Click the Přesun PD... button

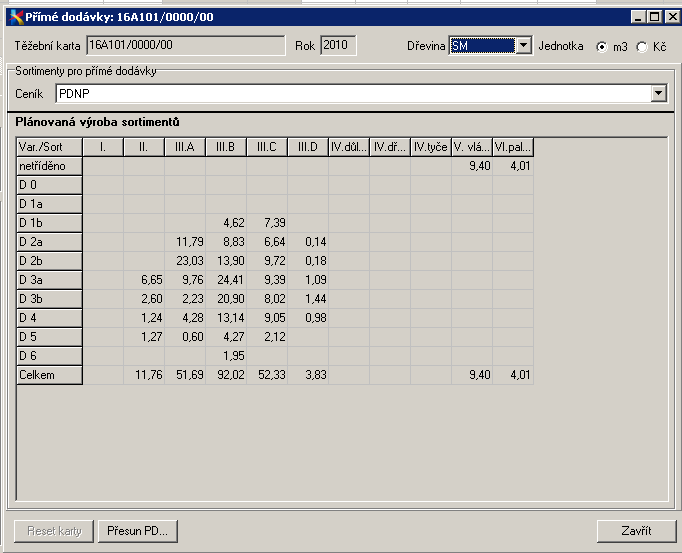pyautogui.click(x=137, y=531)
